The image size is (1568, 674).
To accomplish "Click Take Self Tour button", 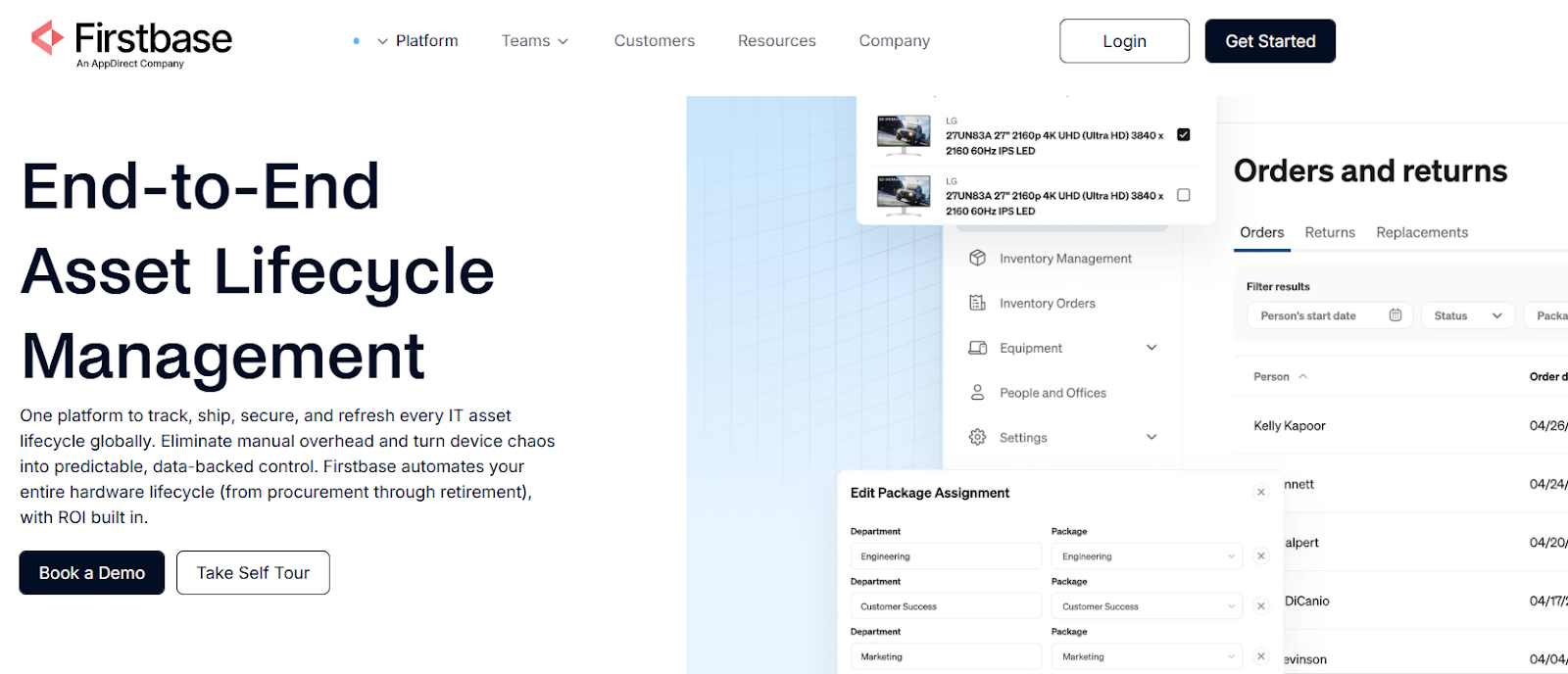I will click(x=253, y=573).
